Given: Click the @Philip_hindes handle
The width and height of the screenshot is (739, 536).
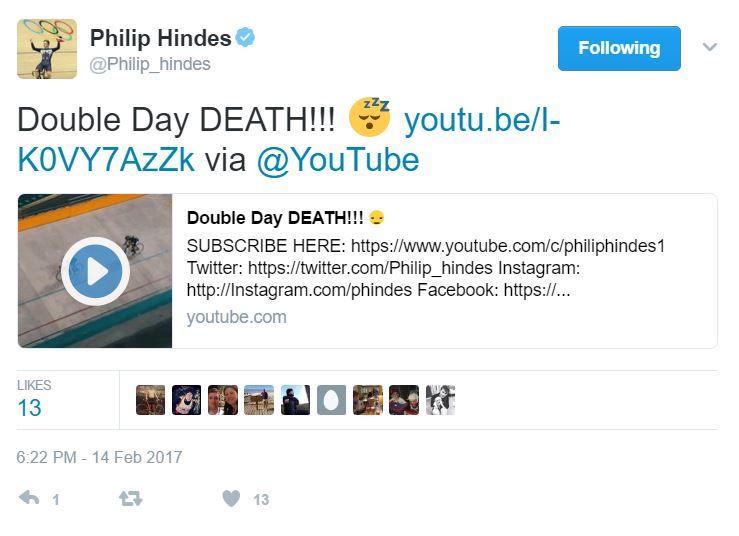Looking at the screenshot, I should point(150,64).
